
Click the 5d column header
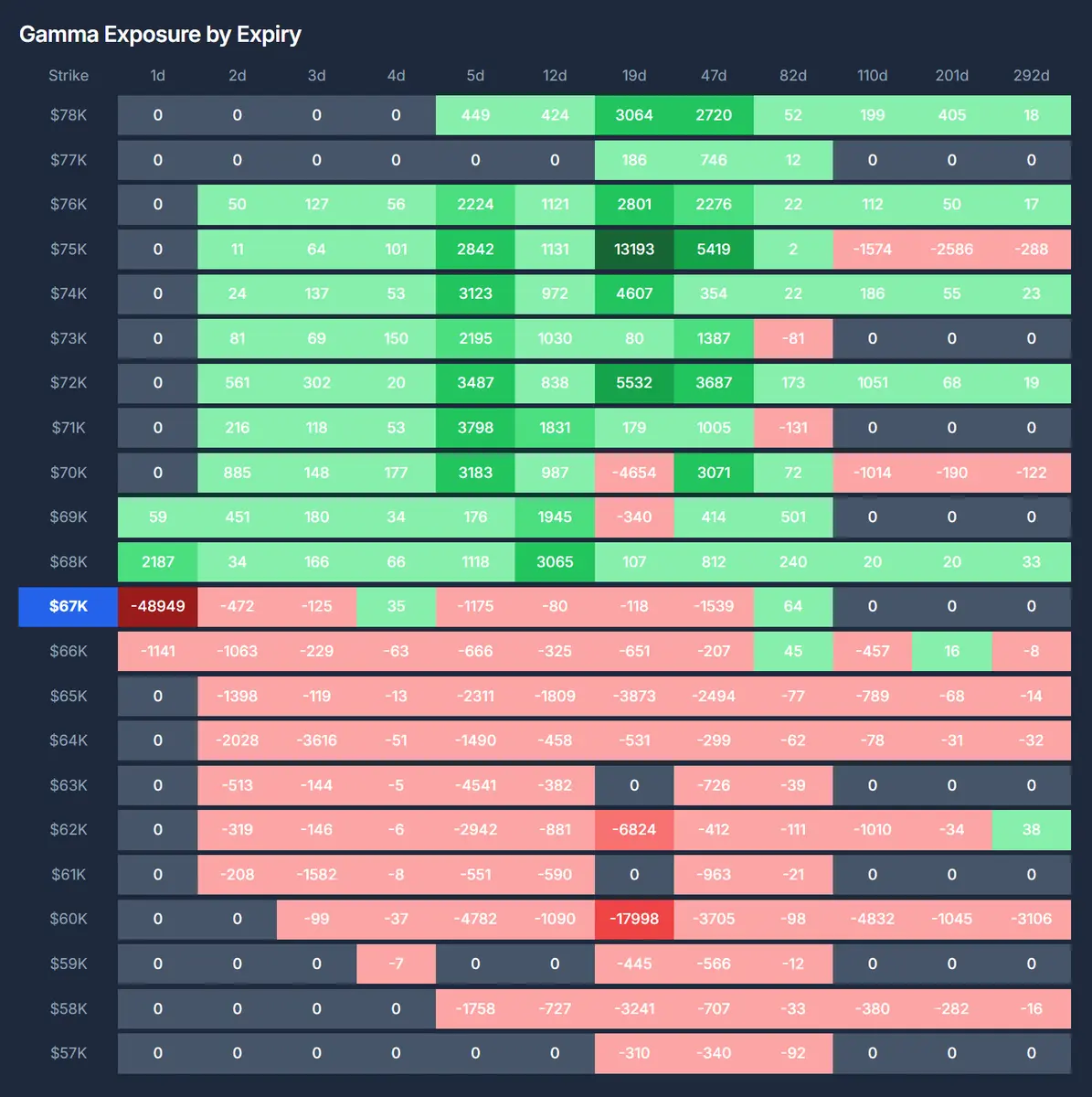(x=475, y=76)
